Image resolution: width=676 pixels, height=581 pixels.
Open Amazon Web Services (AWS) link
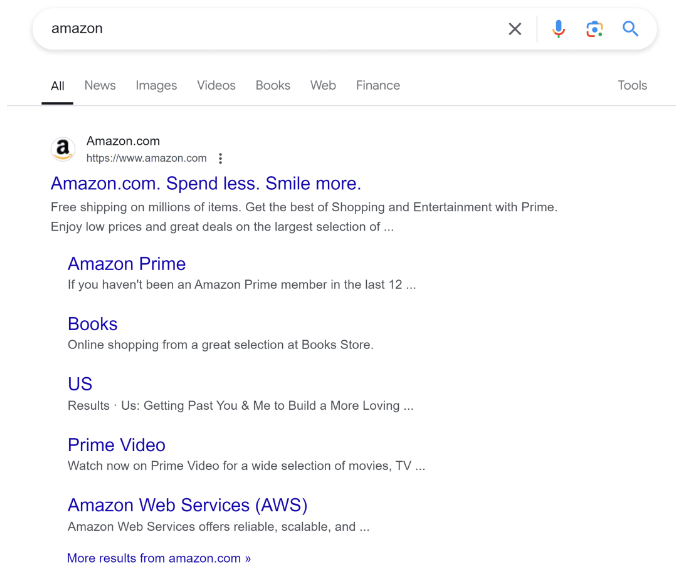[188, 505]
